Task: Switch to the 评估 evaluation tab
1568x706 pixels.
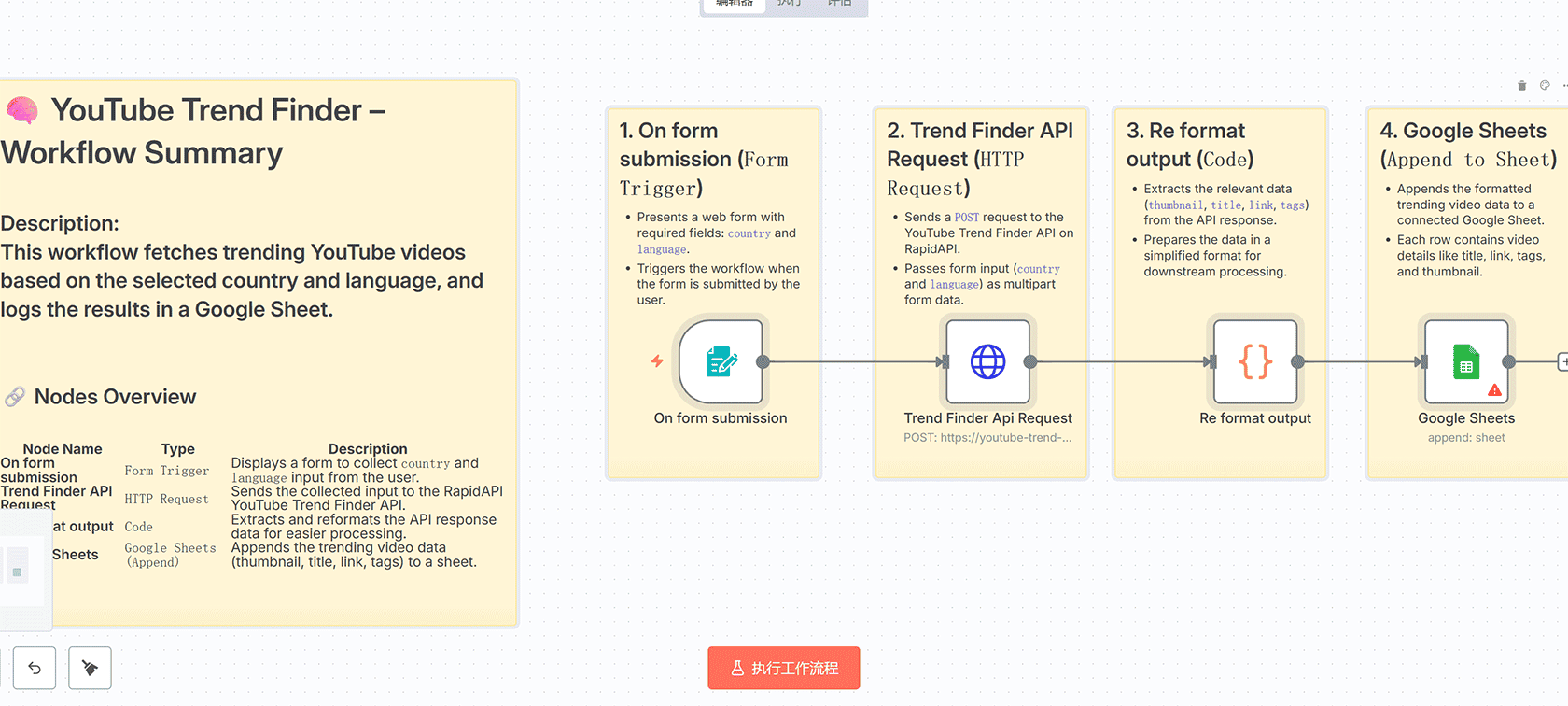Action: [x=840, y=4]
